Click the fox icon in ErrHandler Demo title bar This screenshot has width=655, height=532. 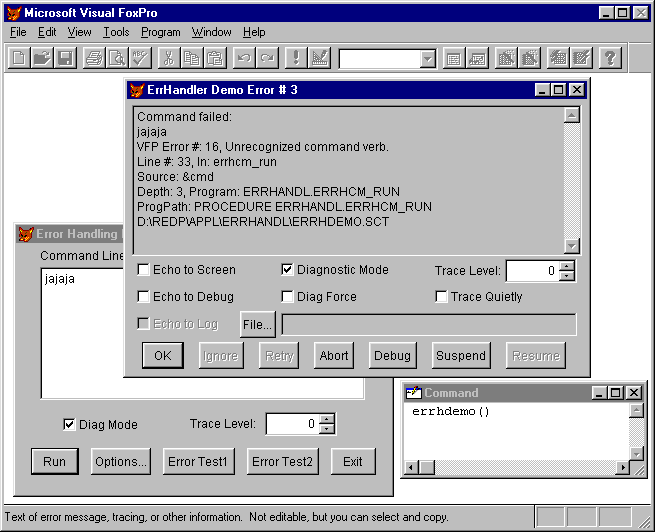[137, 90]
